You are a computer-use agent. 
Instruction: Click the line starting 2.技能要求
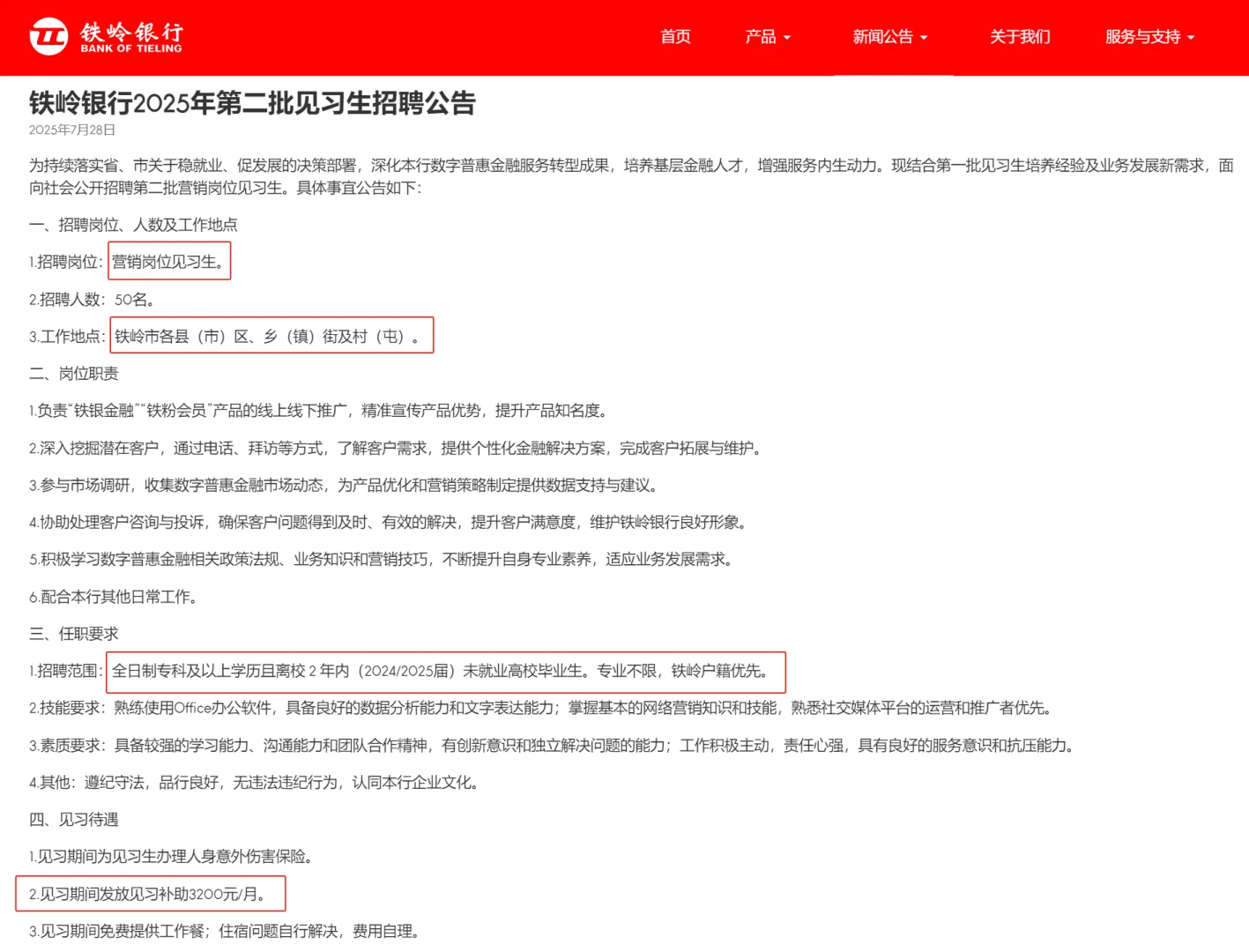pyautogui.click(x=540, y=709)
